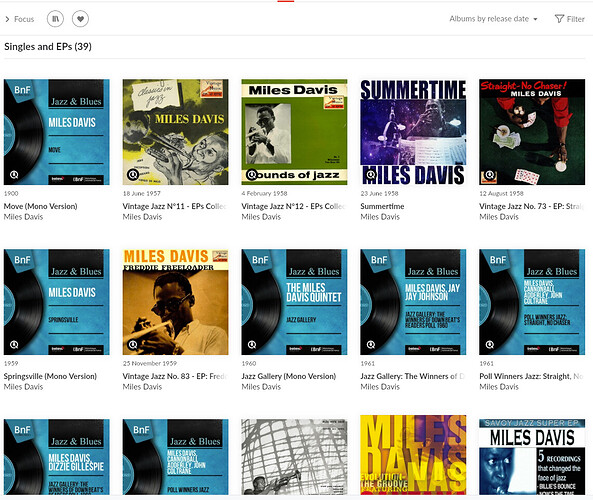
Task: Open the Evolution of the Groove cover
Action: (413, 455)
